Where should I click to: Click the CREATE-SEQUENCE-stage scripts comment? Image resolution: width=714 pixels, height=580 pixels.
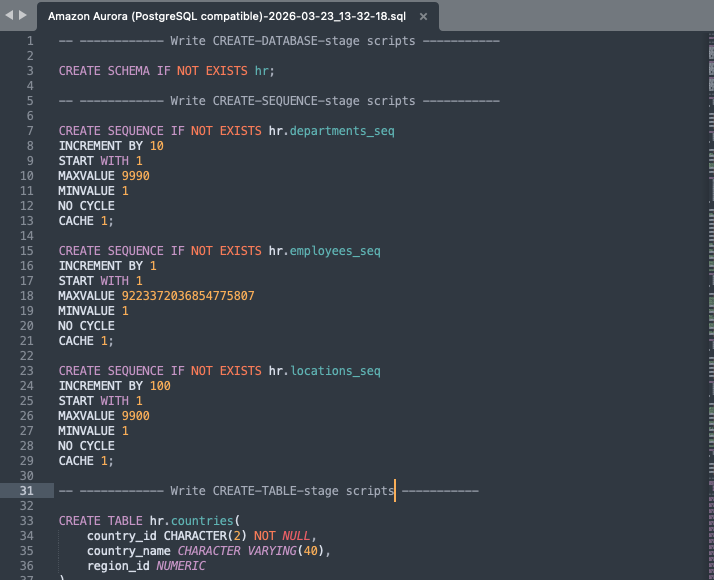(x=279, y=101)
